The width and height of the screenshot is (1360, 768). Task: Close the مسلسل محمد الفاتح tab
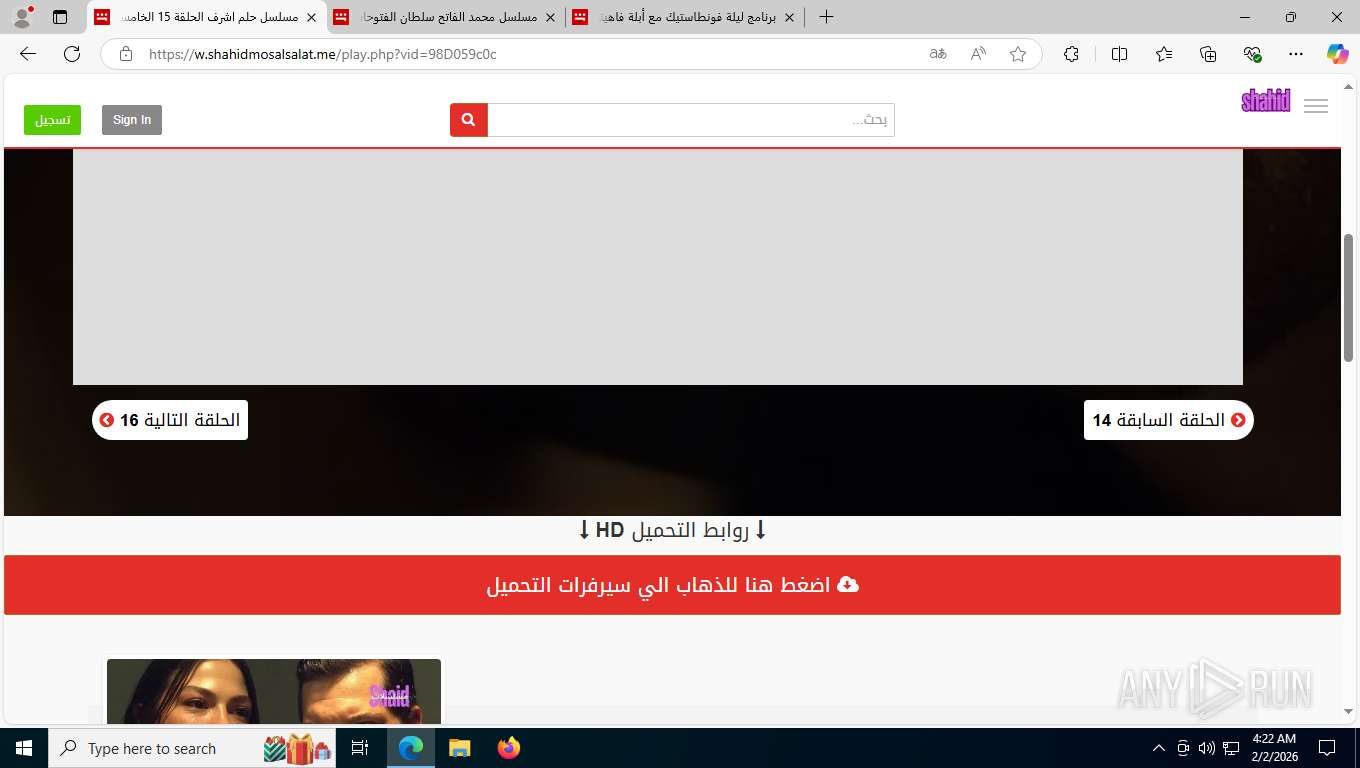[549, 18]
